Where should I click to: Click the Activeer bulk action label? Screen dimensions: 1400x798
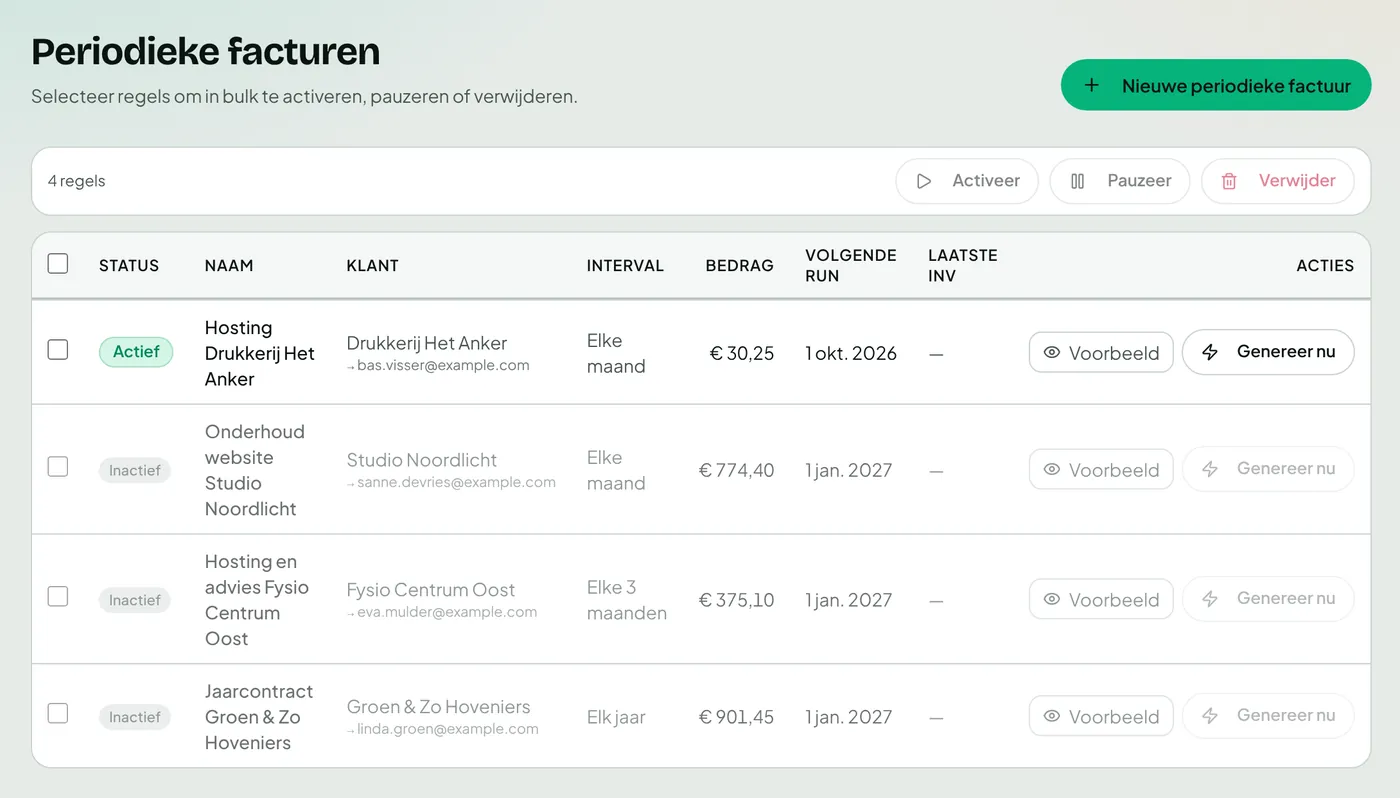pos(986,181)
